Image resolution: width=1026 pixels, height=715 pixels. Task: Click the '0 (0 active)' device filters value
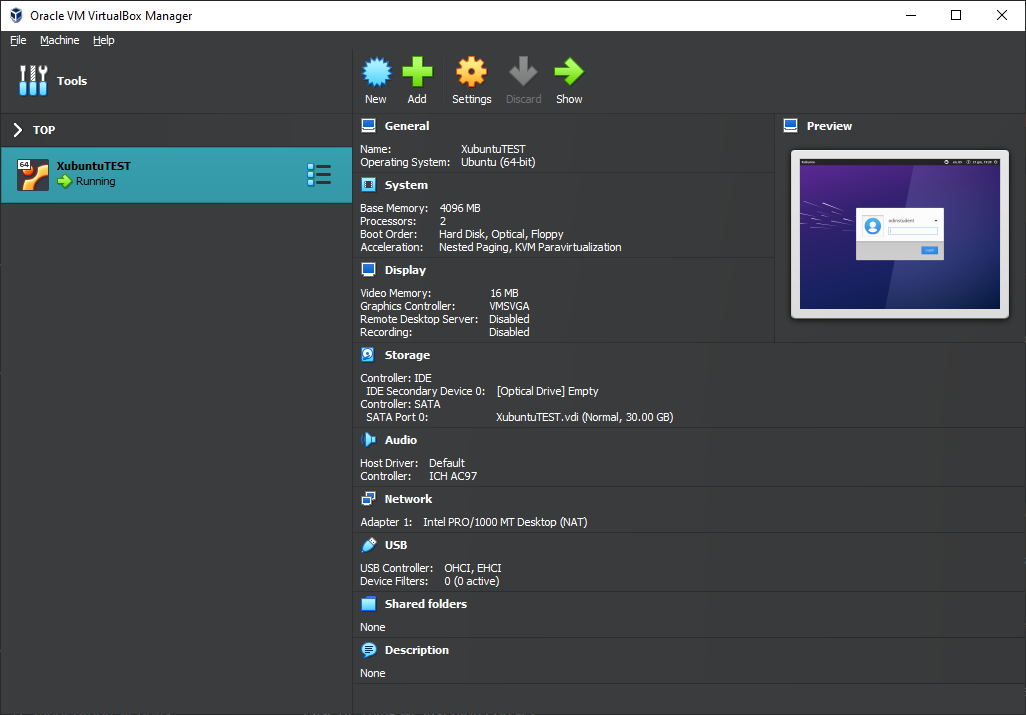point(472,581)
